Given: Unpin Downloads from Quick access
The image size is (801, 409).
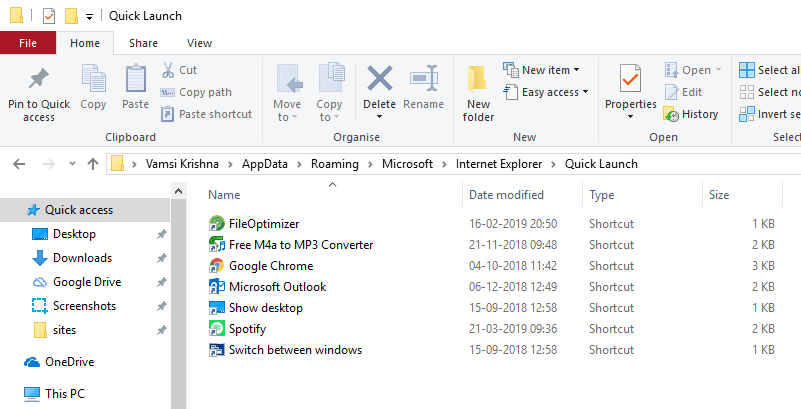Looking at the screenshot, I should click(162, 258).
